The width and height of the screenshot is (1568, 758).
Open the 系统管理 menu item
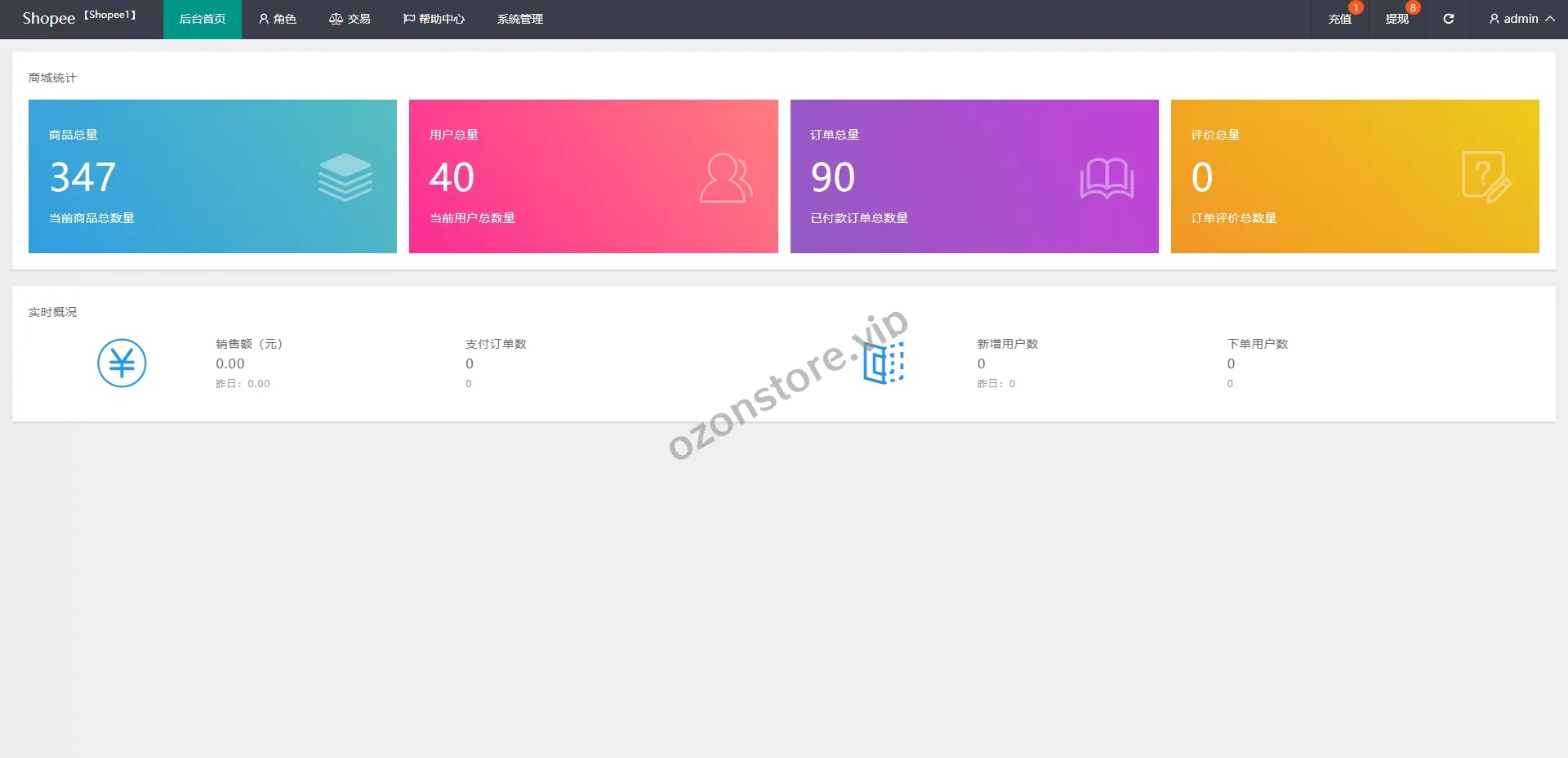point(519,19)
